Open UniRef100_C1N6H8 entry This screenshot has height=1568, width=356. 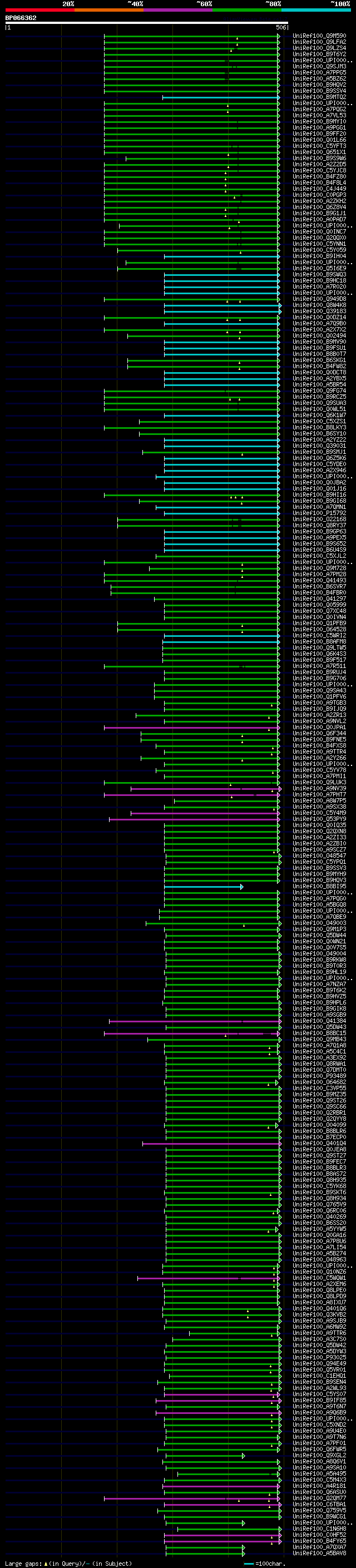coord(319,1529)
